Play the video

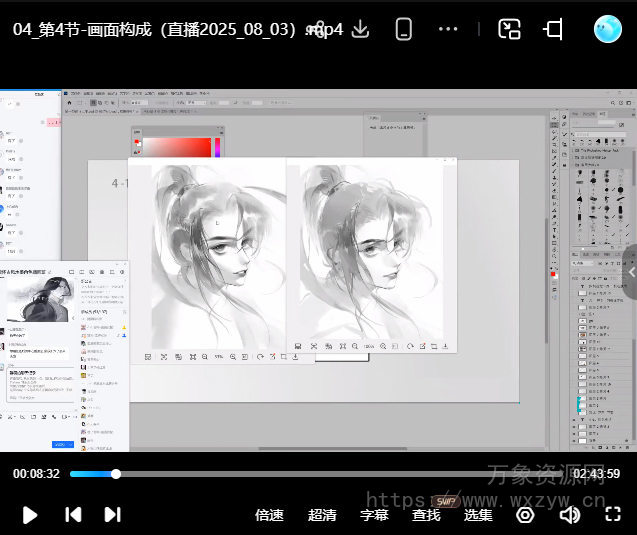(30, 515)
